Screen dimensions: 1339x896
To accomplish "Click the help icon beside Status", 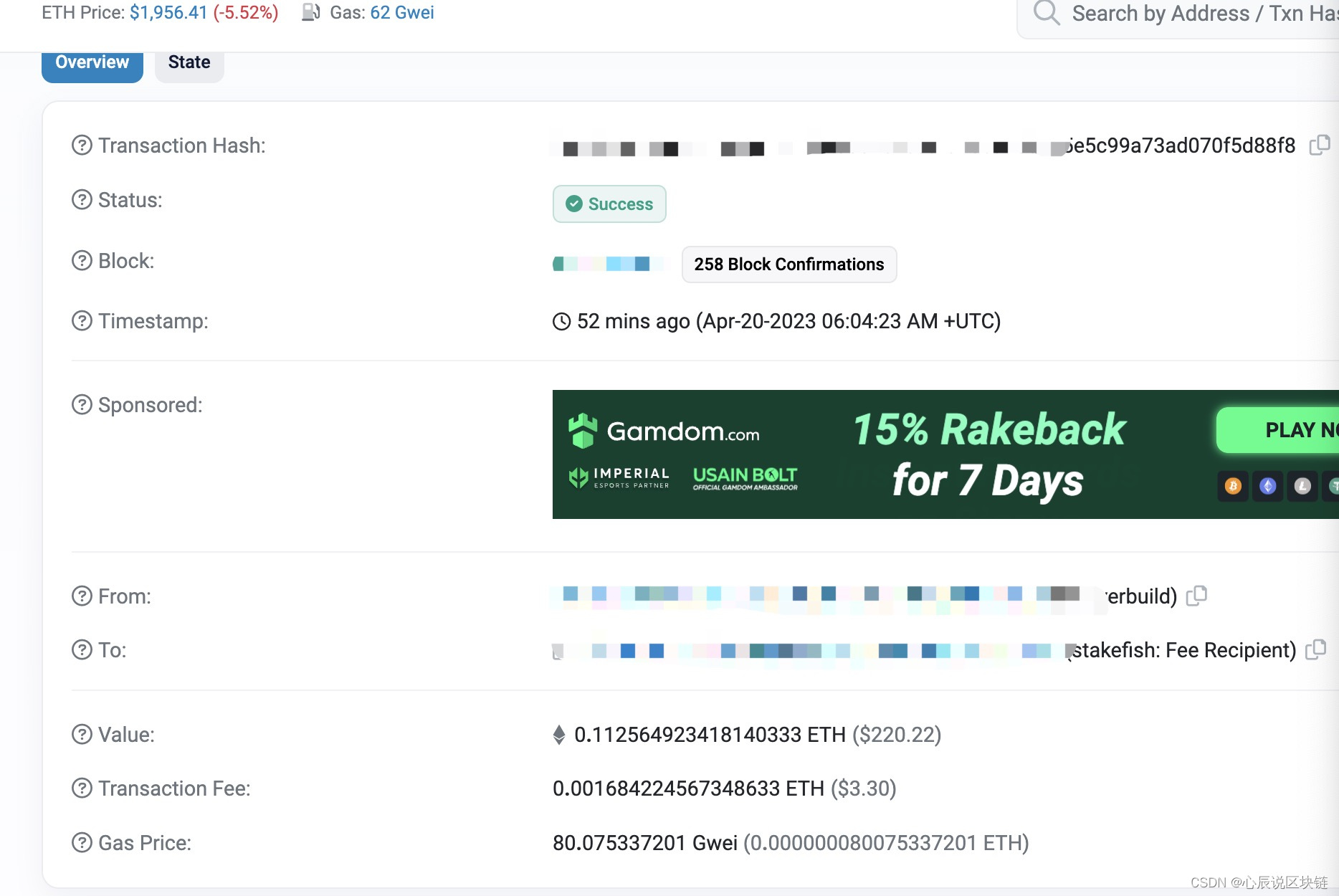I will pos(82,200).
